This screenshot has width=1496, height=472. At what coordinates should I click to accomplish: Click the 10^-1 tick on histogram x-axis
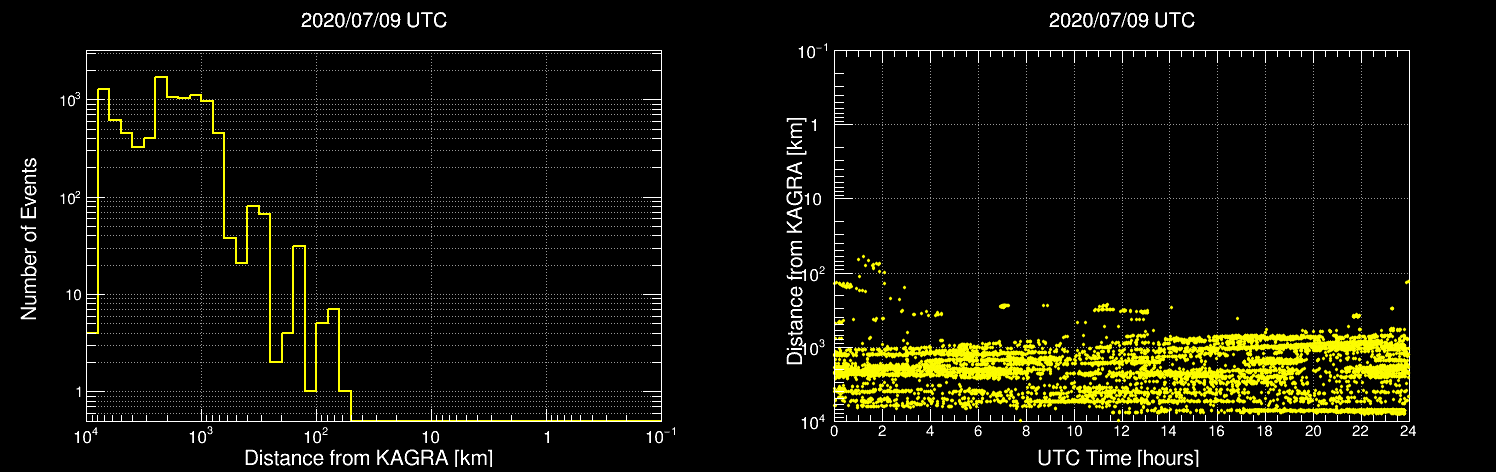[662, 436]
